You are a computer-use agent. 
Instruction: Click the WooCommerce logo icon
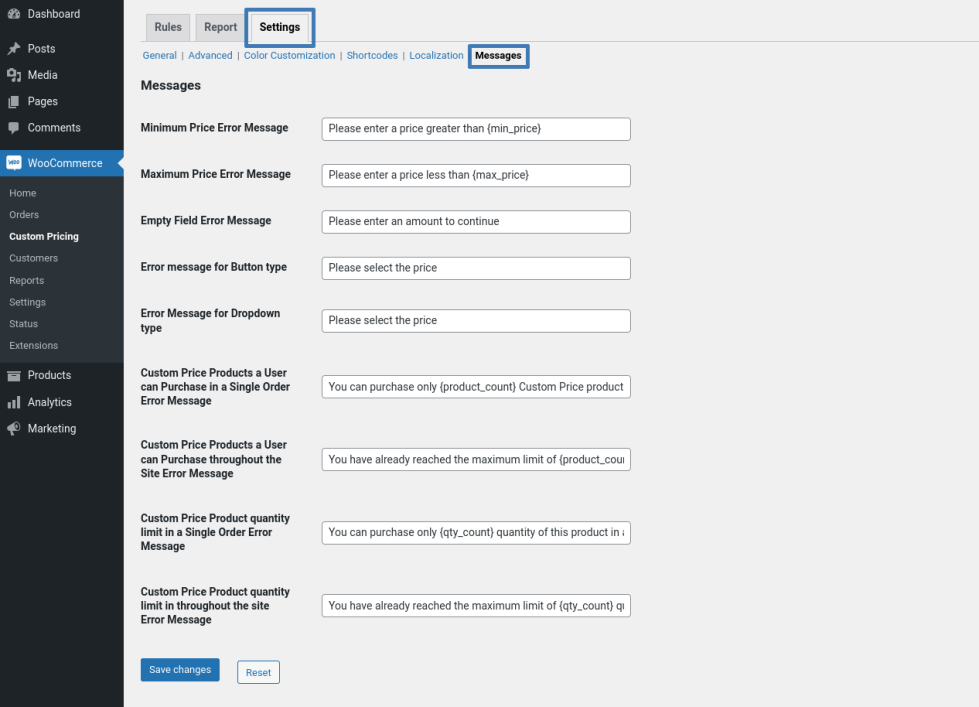(14, 163)
